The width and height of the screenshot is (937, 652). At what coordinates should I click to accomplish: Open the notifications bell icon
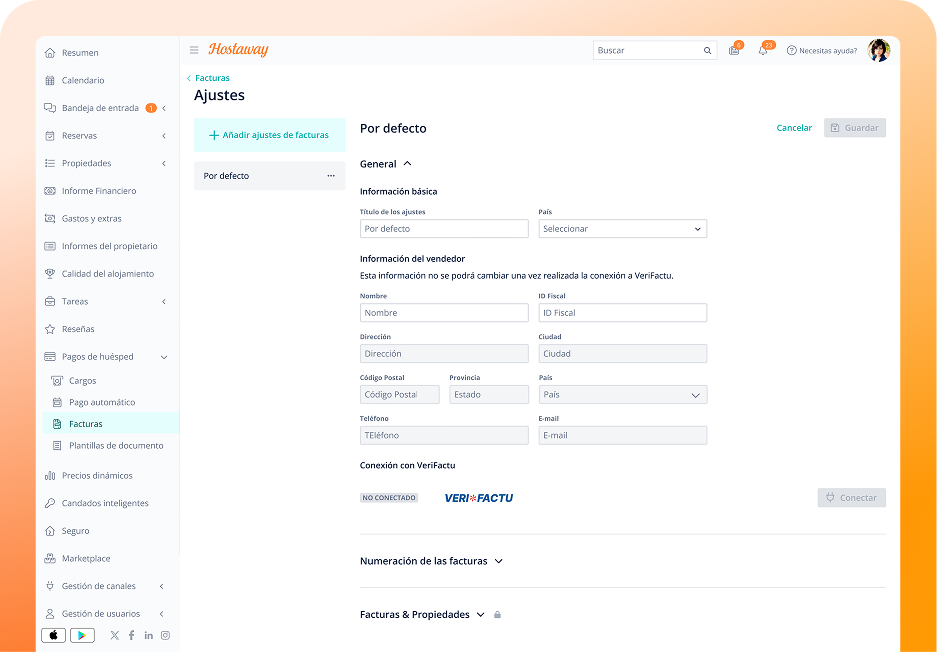coord(763,50)
